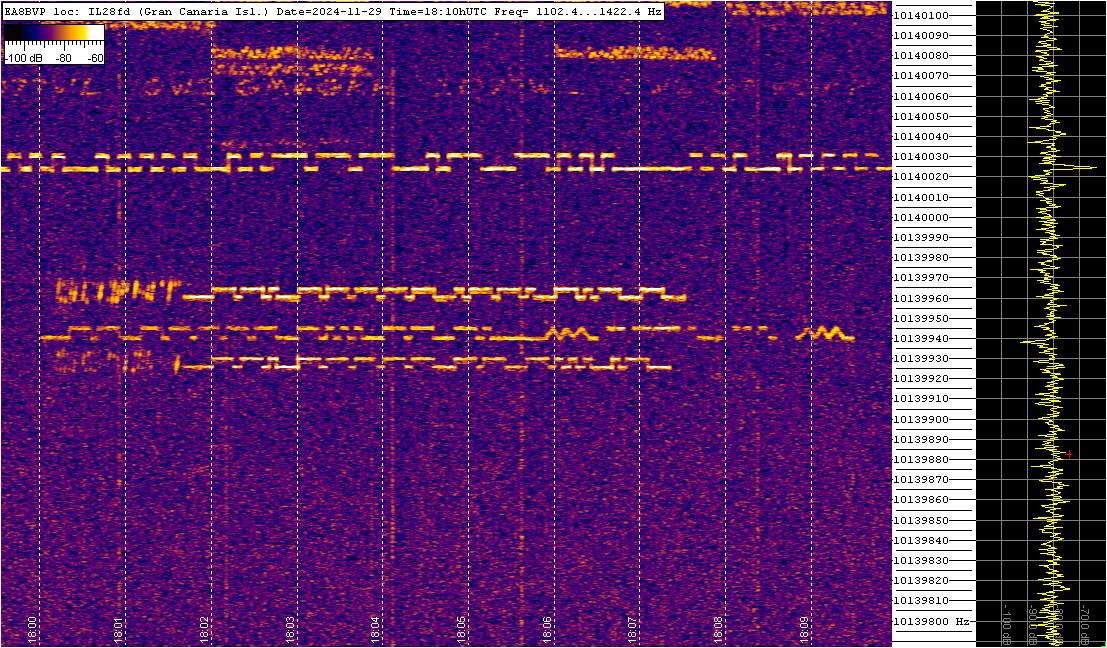Click the 10139870 frequency label

pyautogui.click(x=921, y=479)
